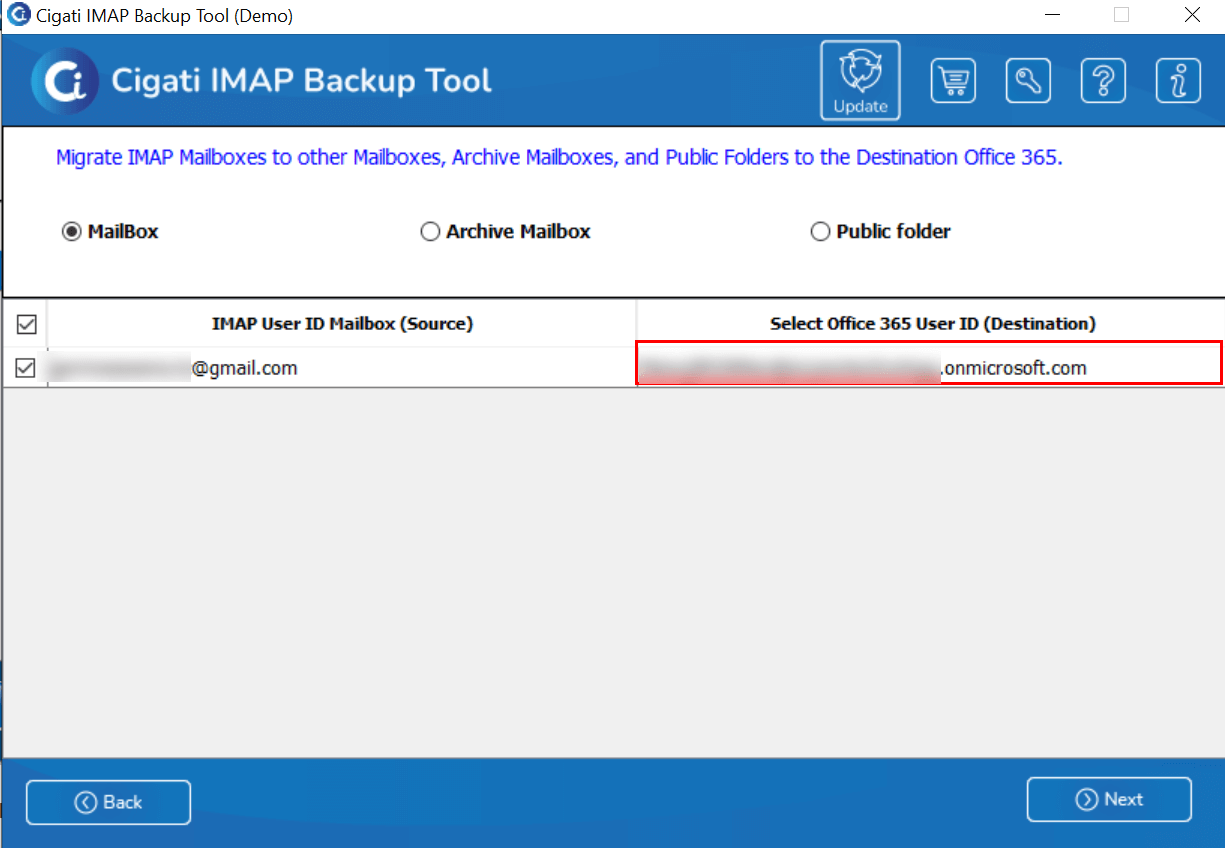Open the Office 365 destination user ID dropdown
The height and width of the screenshot is (848, 1225).
click(929, 362)
